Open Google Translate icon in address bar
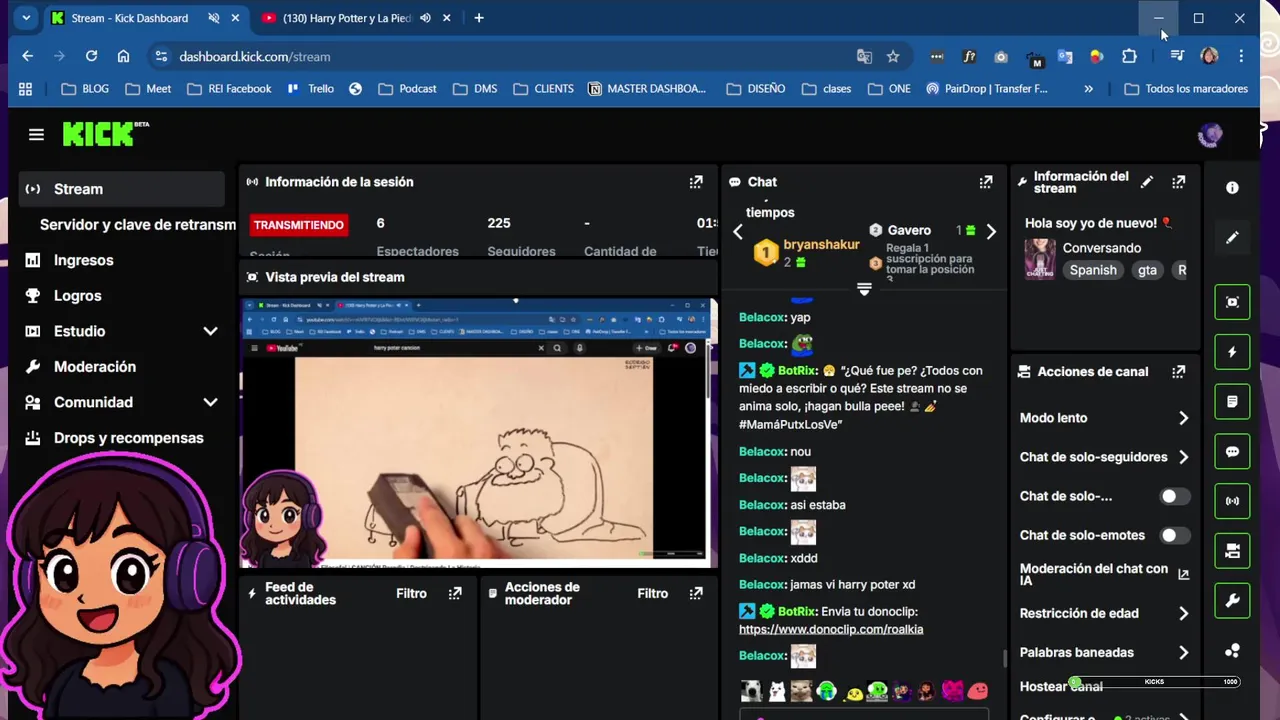The width and height of the screenshot is (1280, 720). (x=864, y=57)
